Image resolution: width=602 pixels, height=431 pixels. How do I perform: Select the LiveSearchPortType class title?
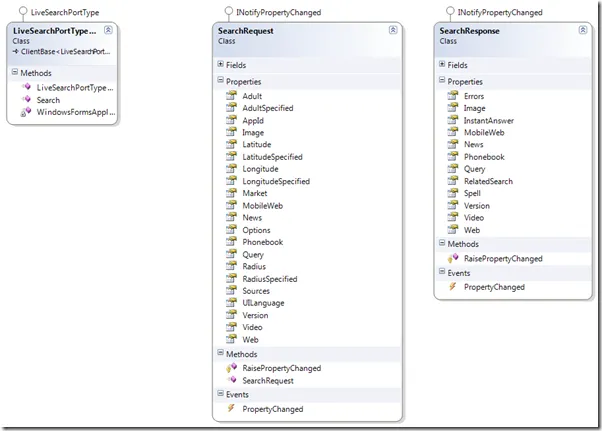pos(54,31)
